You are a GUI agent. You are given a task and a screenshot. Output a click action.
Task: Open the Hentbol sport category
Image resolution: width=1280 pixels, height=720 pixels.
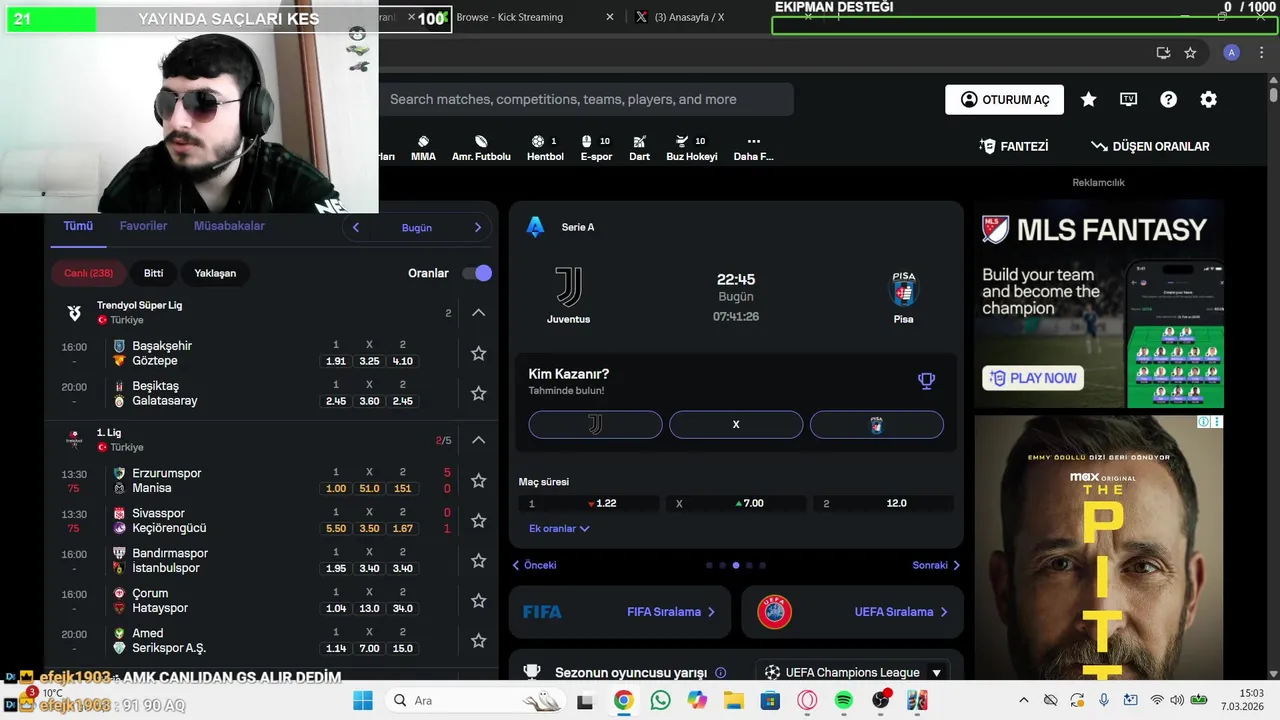pos(545,148)
